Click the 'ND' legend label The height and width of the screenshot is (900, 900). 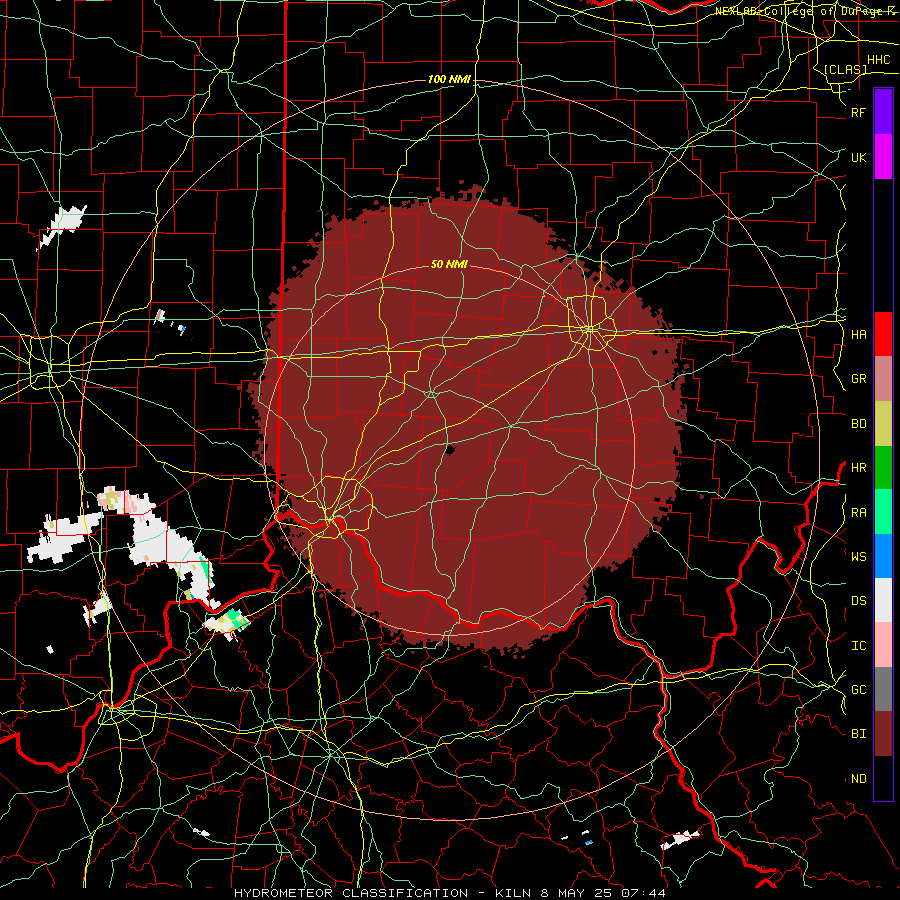858,778
